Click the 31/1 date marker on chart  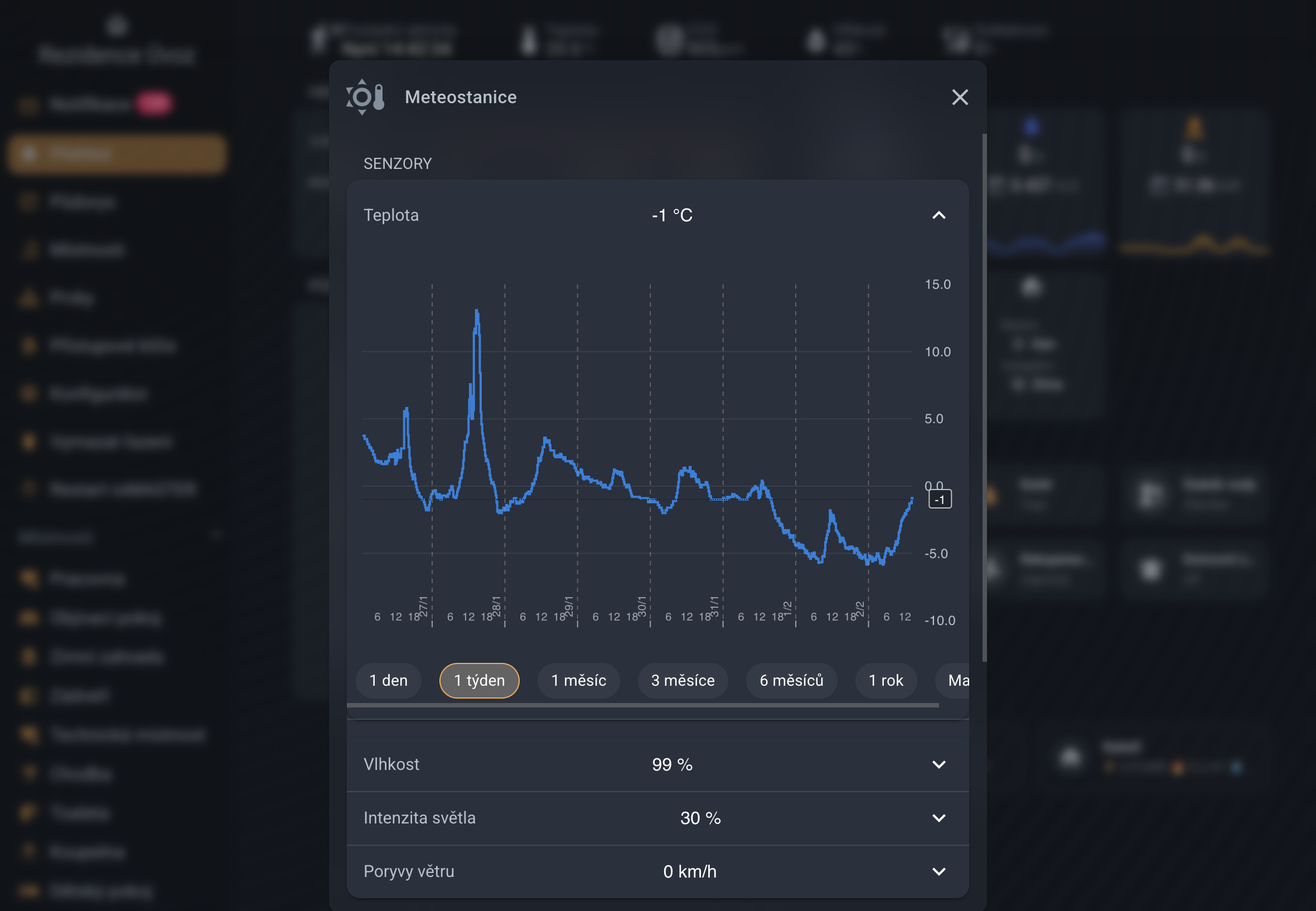click(x=714, y=606)
